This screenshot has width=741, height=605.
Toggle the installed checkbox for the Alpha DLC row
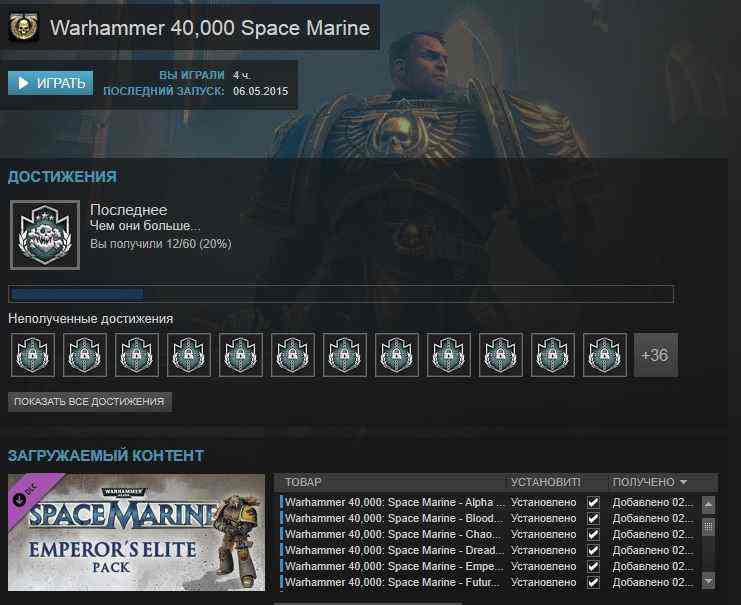coord(594,503)
